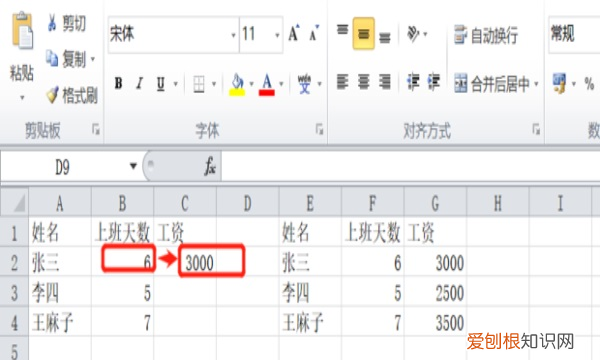600x360 pixels.
Task: Open Name Box dropdown arrow beside D9
Action: pos(133,166)
